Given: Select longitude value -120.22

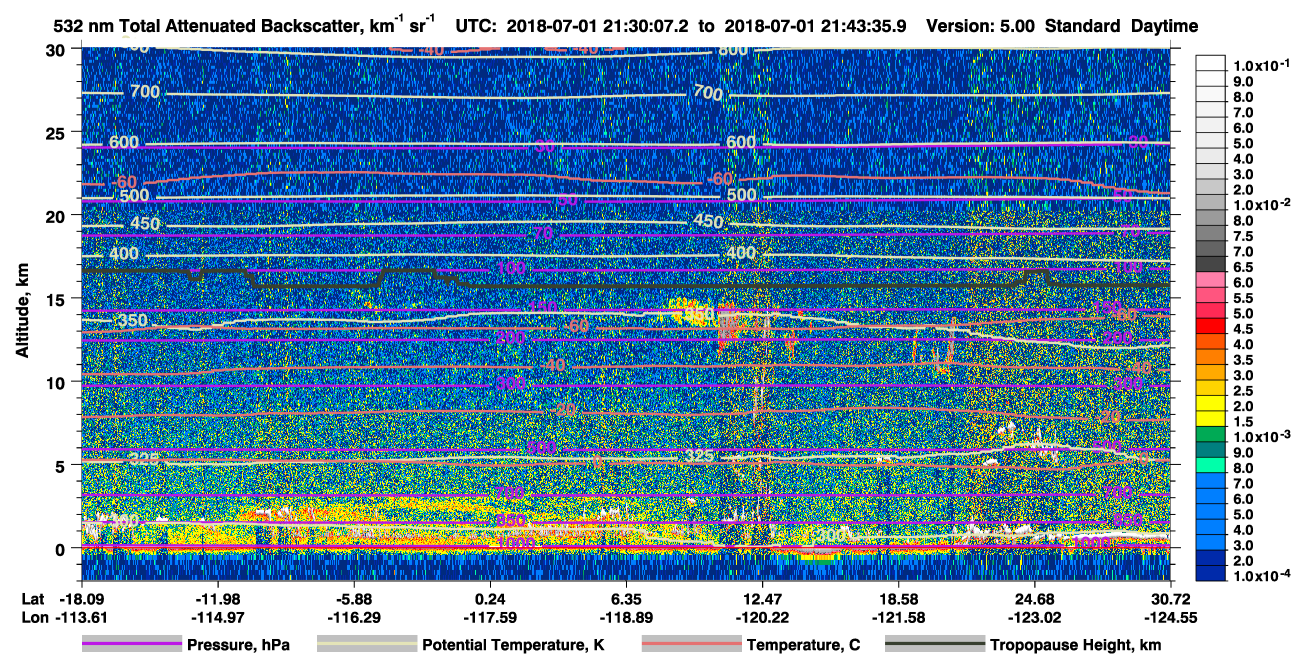Looking at the screenshot, I should 762,617.
